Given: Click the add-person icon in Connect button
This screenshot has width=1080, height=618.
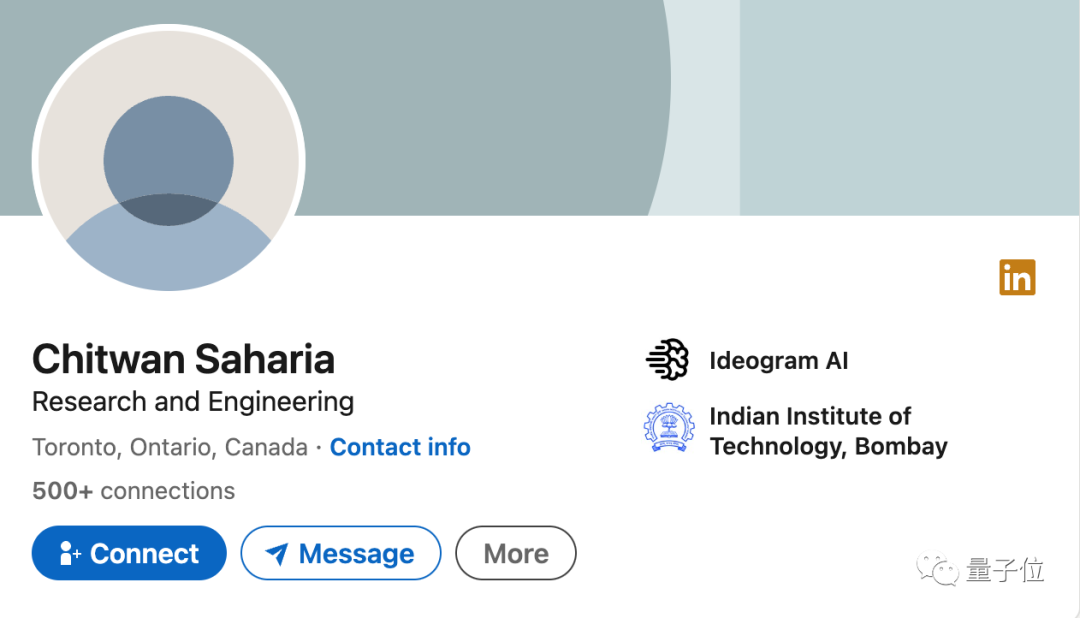Looking at the screenshot, I should tap(70, 553).
